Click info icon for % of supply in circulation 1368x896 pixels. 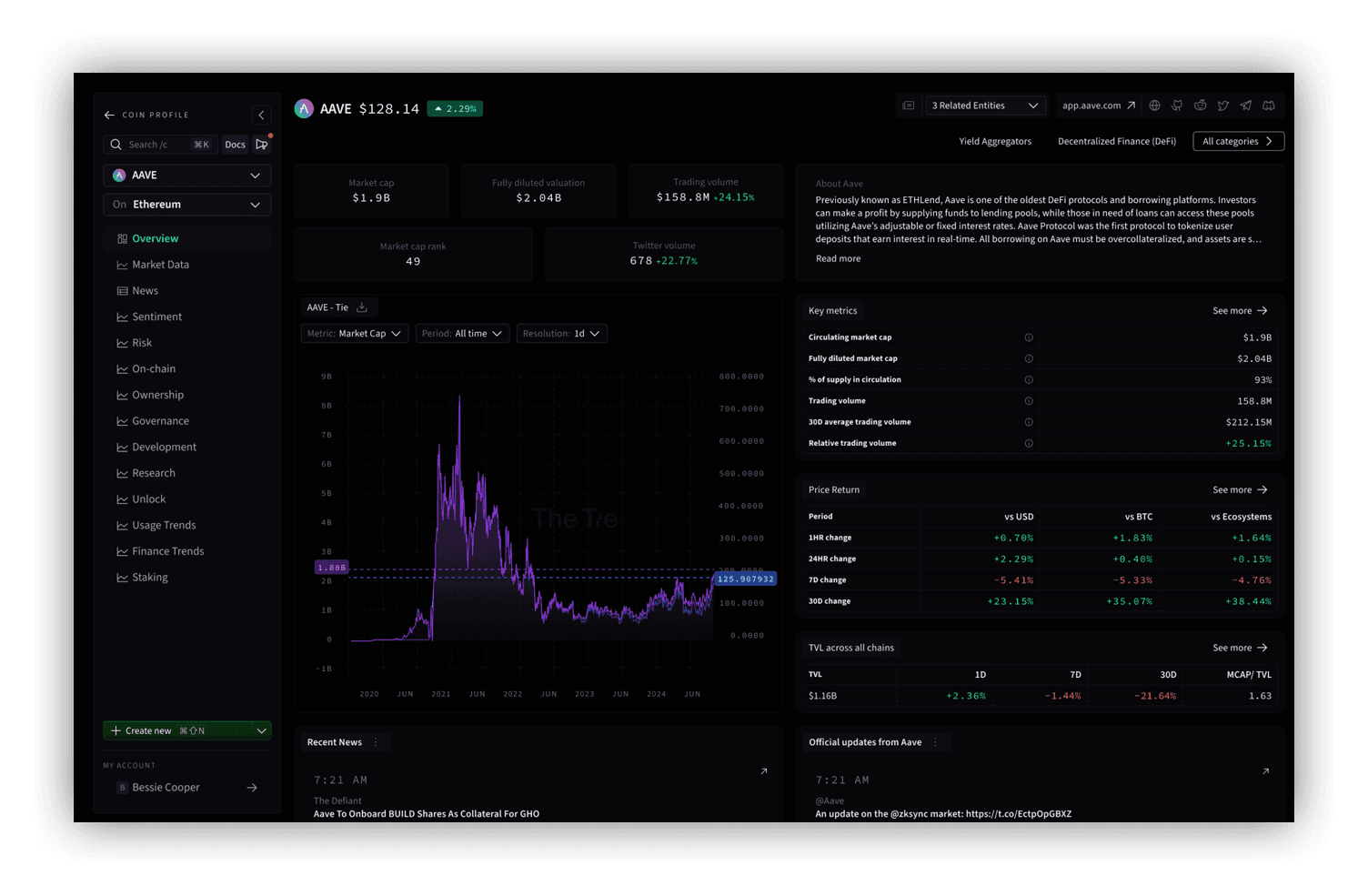1029,380
